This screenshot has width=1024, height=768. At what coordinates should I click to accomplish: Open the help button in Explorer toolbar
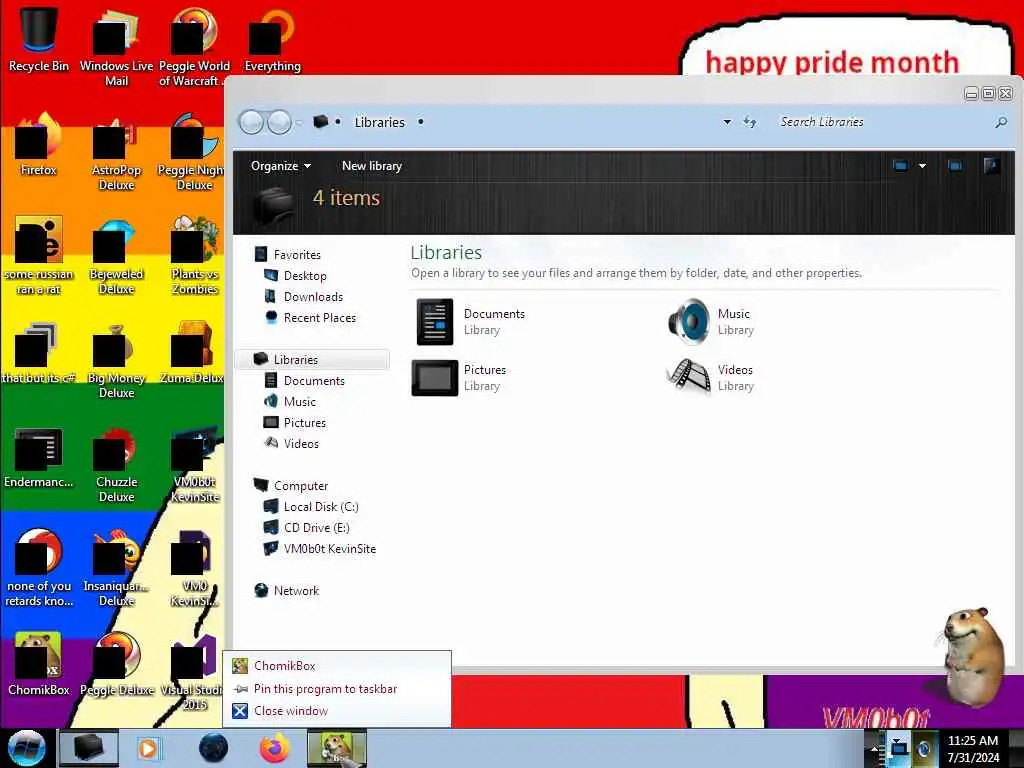click(991, 166)
